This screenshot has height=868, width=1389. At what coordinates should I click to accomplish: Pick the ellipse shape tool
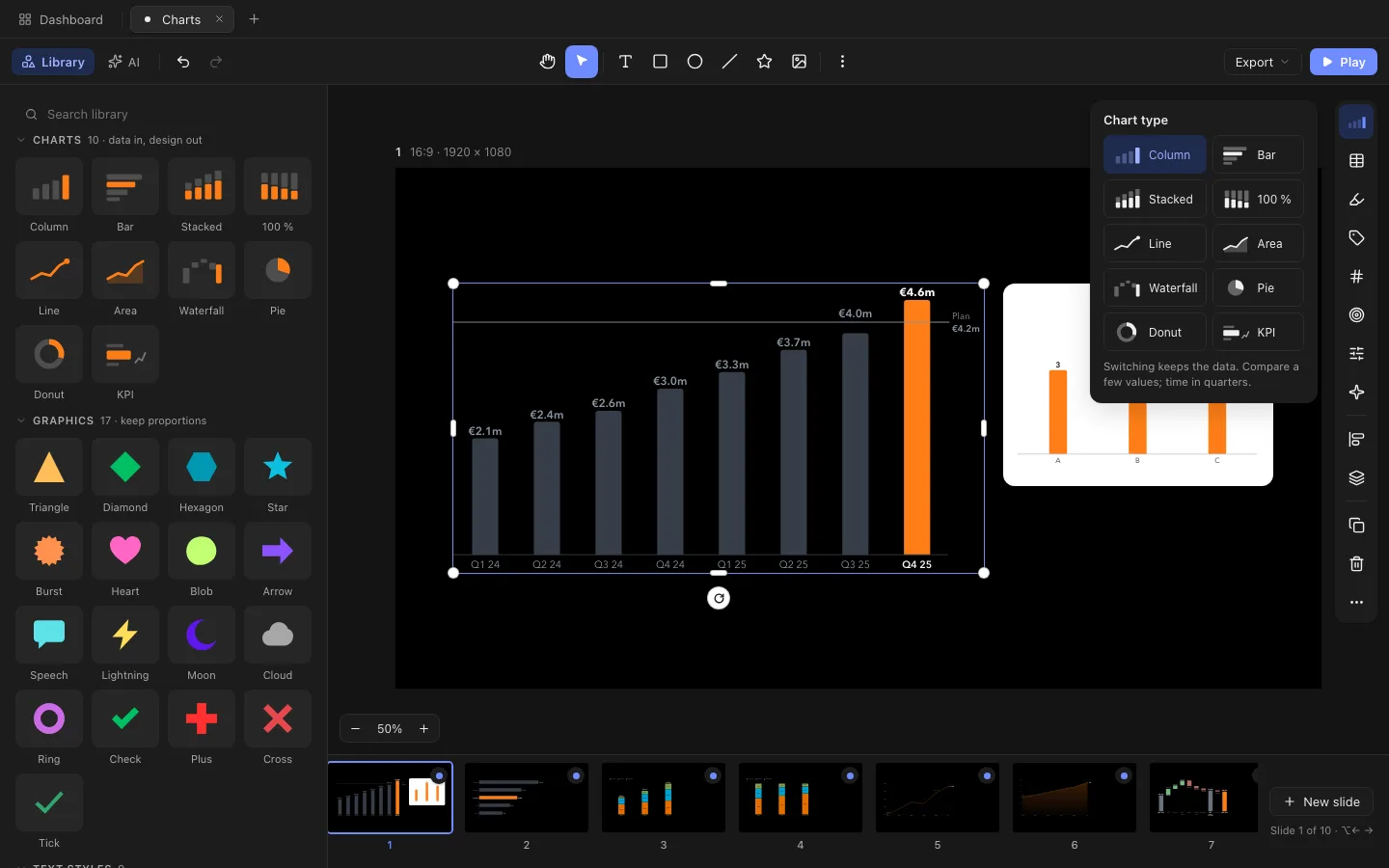pyautogui.click(x=694, y=62)
